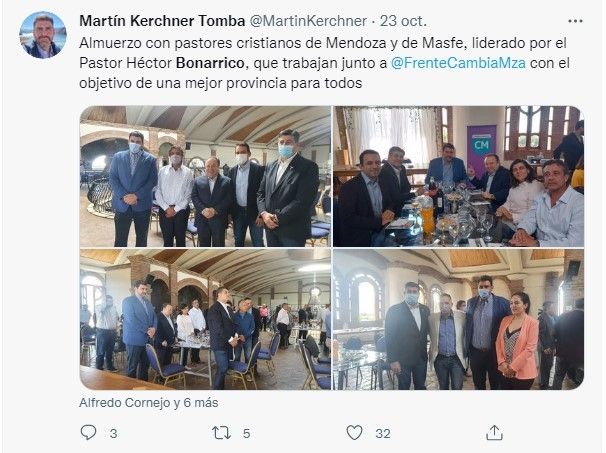Click tagged people Alfredo Cornejo y 6 más
This screenshot has height=453, width=606.
pyautogui.click(x=148, y=403)
